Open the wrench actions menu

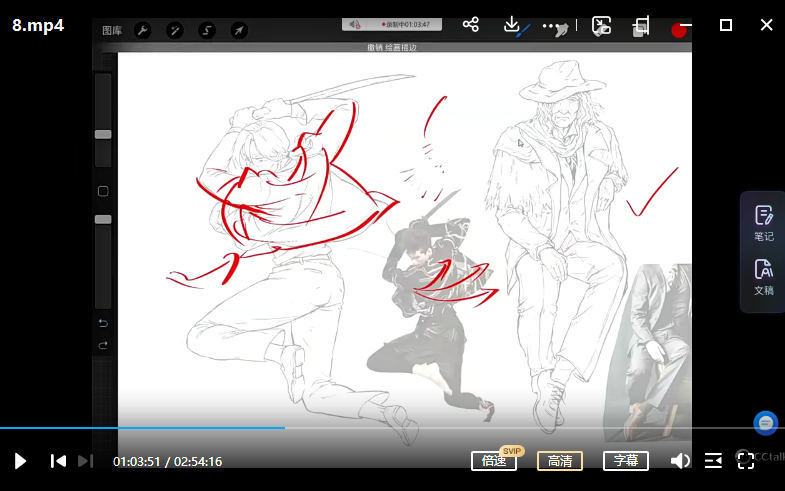[x=142, y=31]
